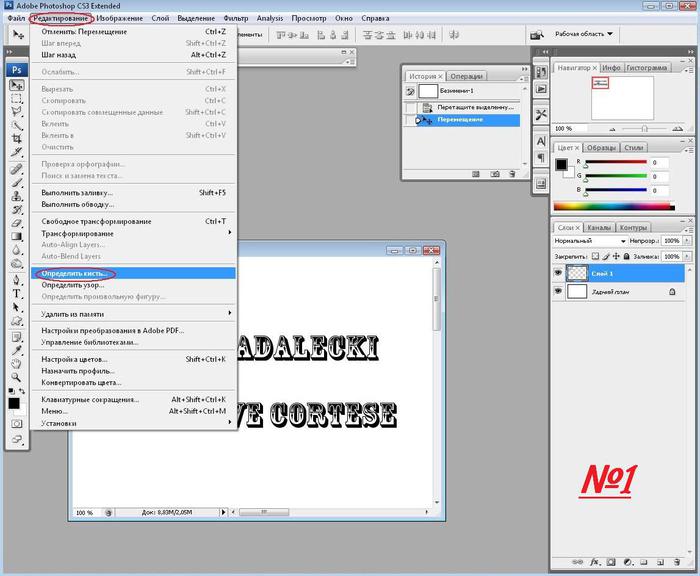Hide Задний план layer with eye icon
Screen dimensions: 700x576
pyautogui.click(x=558, y=291)
